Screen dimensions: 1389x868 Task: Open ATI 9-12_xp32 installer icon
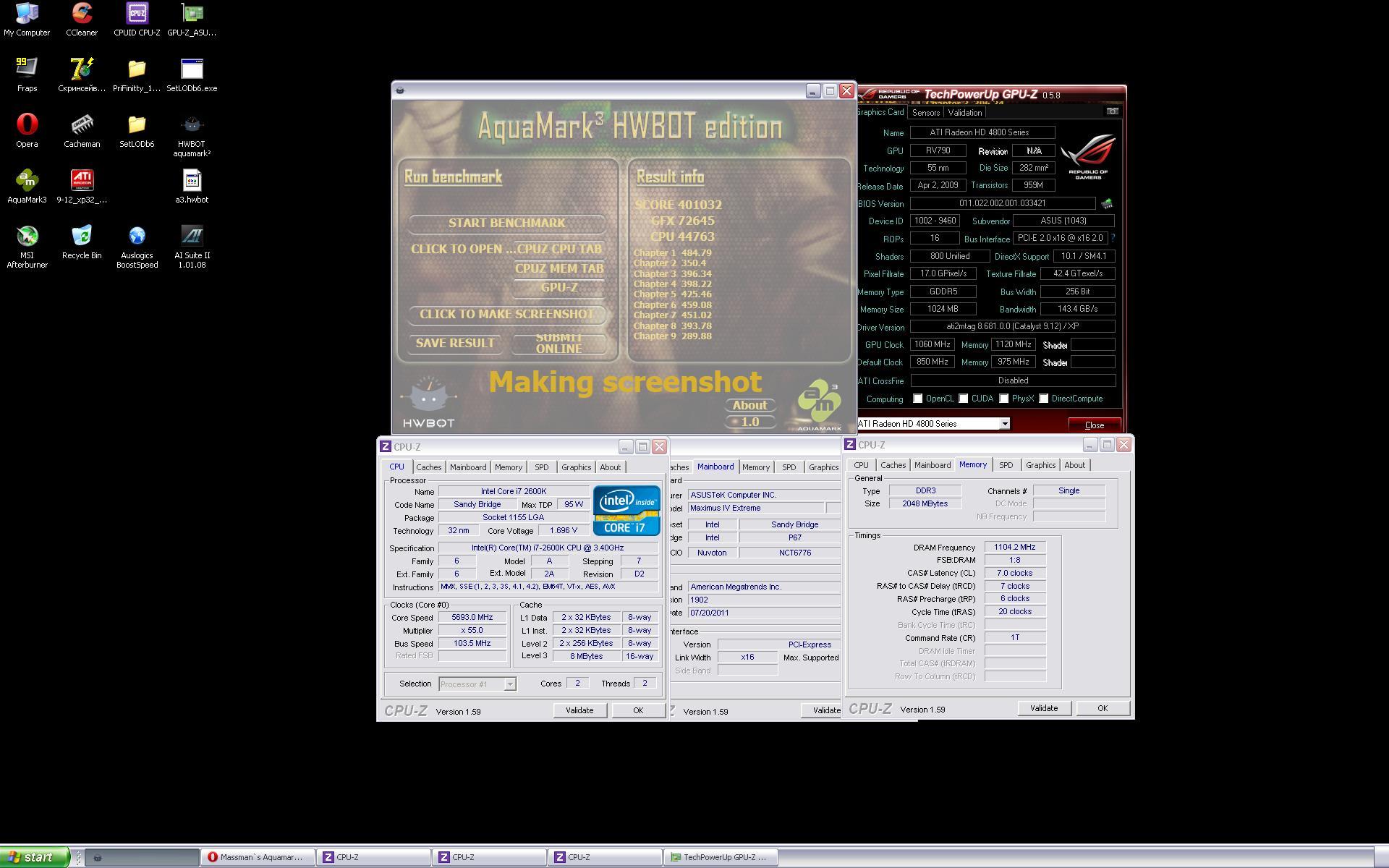pyautogui.click(x=82, y=187)
